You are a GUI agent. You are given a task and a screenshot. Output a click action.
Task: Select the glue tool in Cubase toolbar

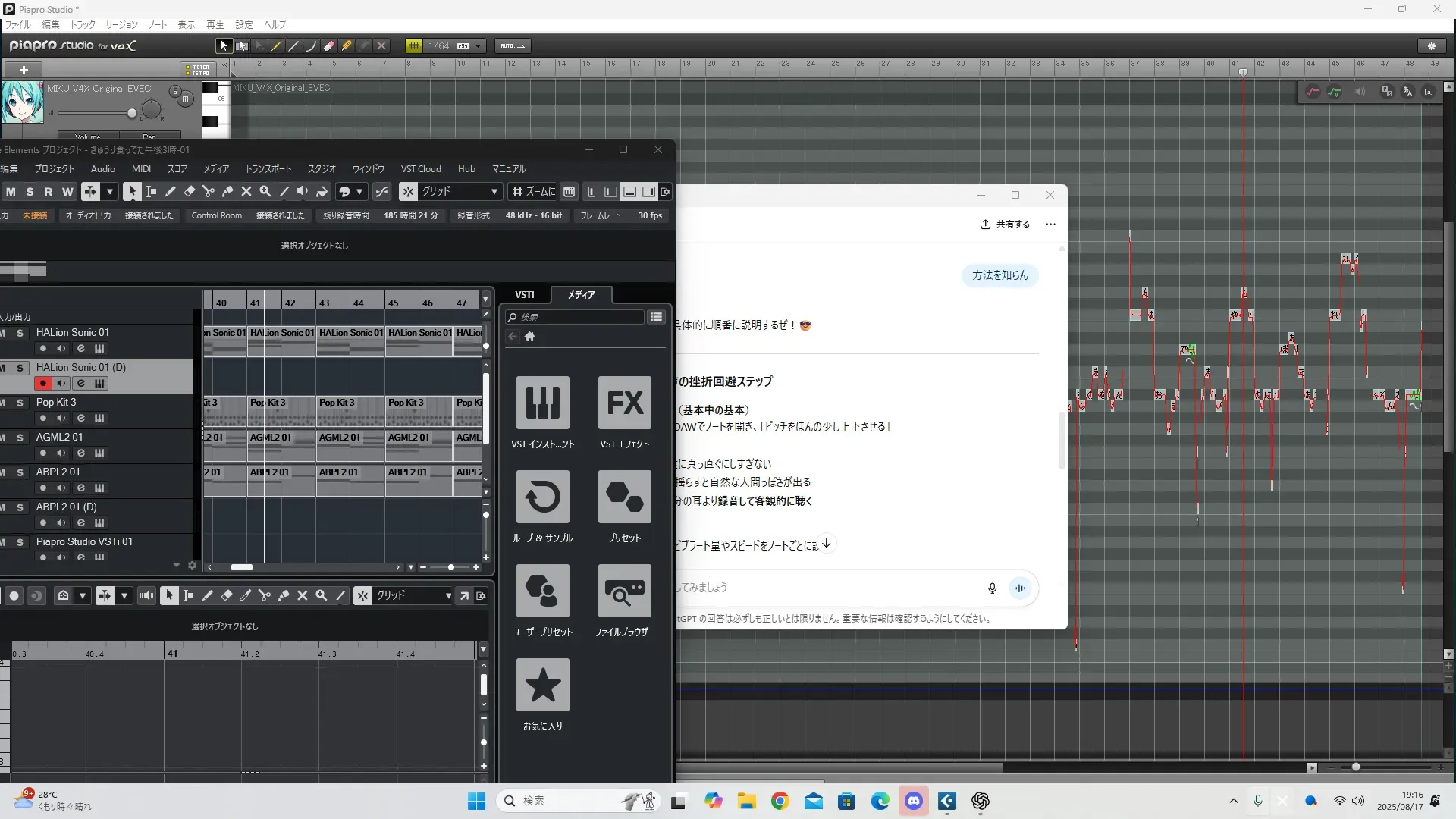click(227, 192)
